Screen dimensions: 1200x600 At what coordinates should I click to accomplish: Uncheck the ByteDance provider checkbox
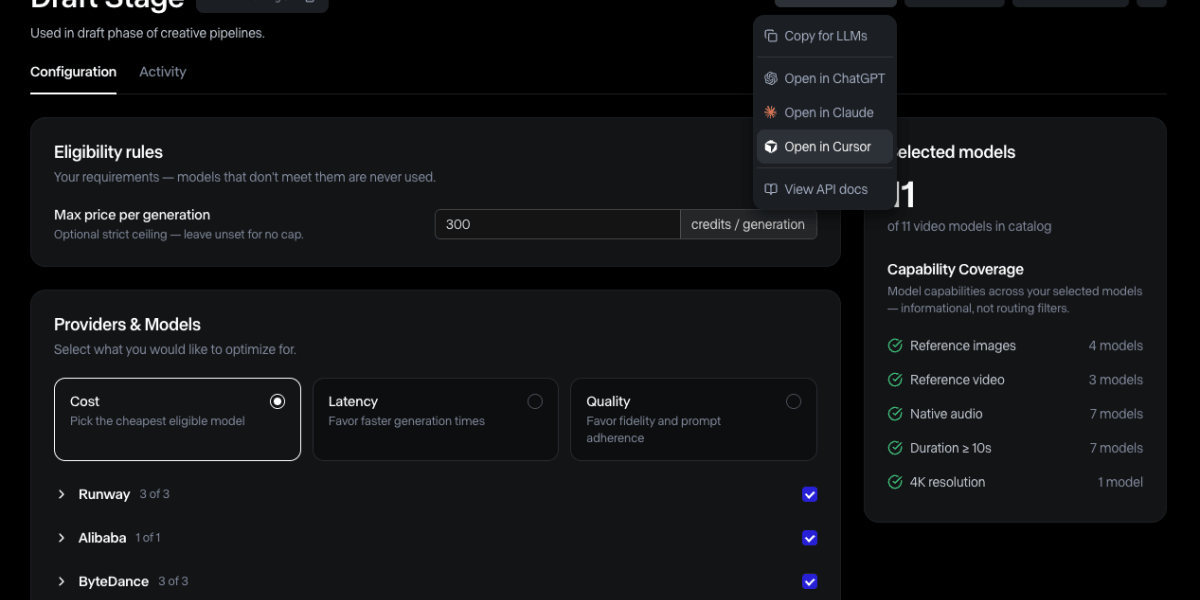(810, 582)
